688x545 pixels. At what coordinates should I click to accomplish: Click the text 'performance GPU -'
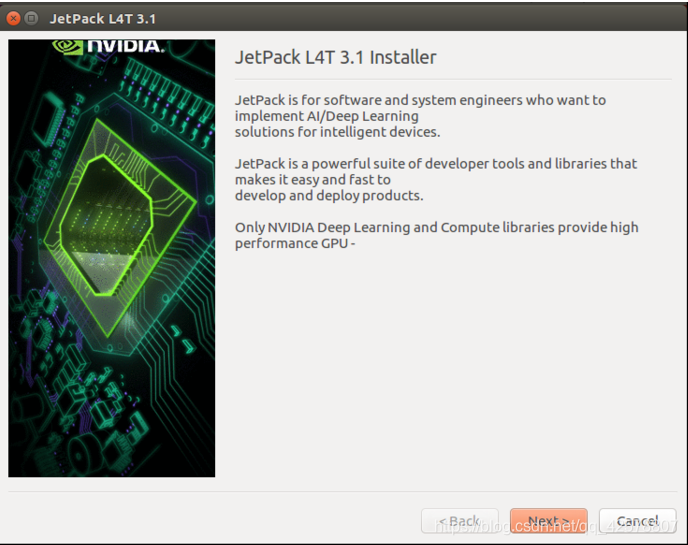click(295, 244)
